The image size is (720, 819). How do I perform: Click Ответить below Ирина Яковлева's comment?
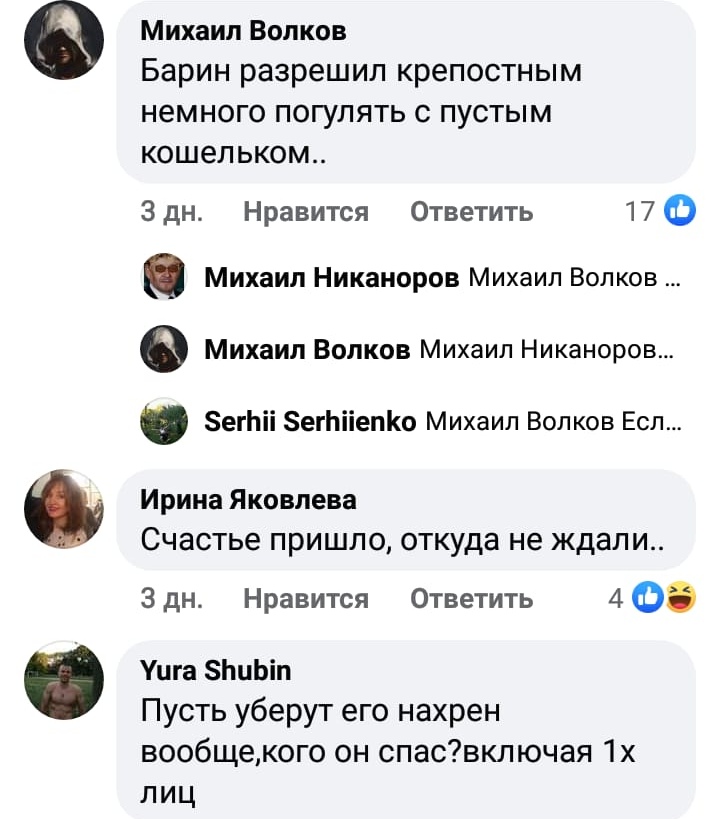(x=471, y=599)
